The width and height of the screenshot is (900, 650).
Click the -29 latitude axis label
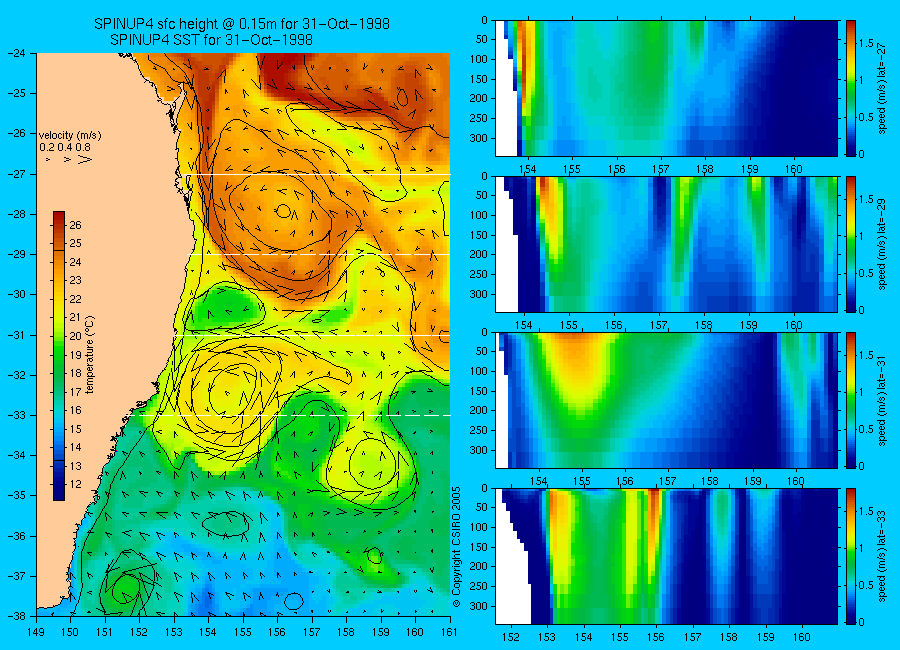click(x=17, y=254)
